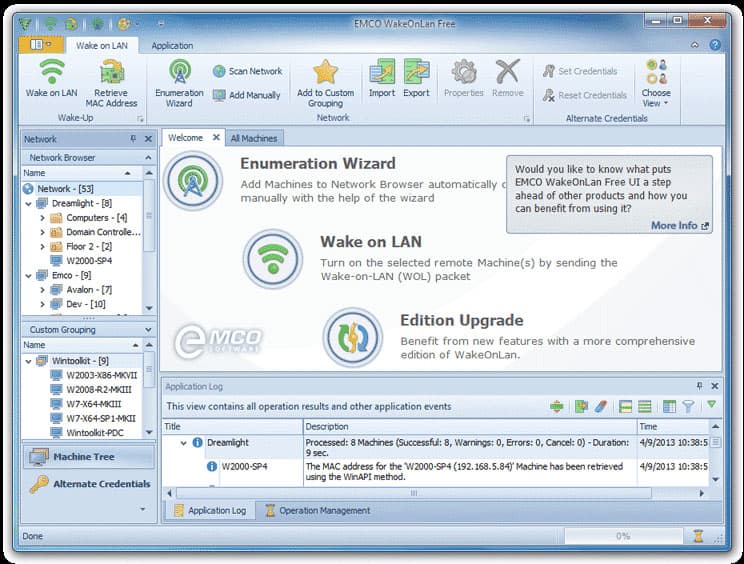The height and width of the screenshot is (564, 744).
Task: Click the Remove X icon
Action: point(507,78)
